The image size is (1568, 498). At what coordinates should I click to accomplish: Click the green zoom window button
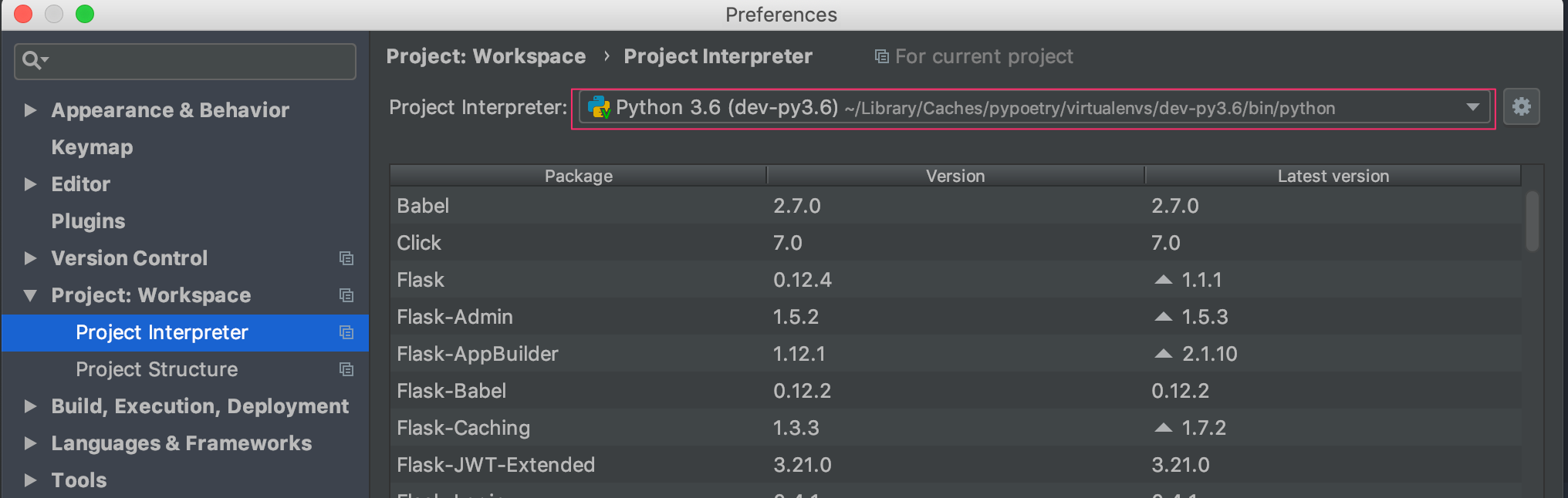tap(85, 14)
